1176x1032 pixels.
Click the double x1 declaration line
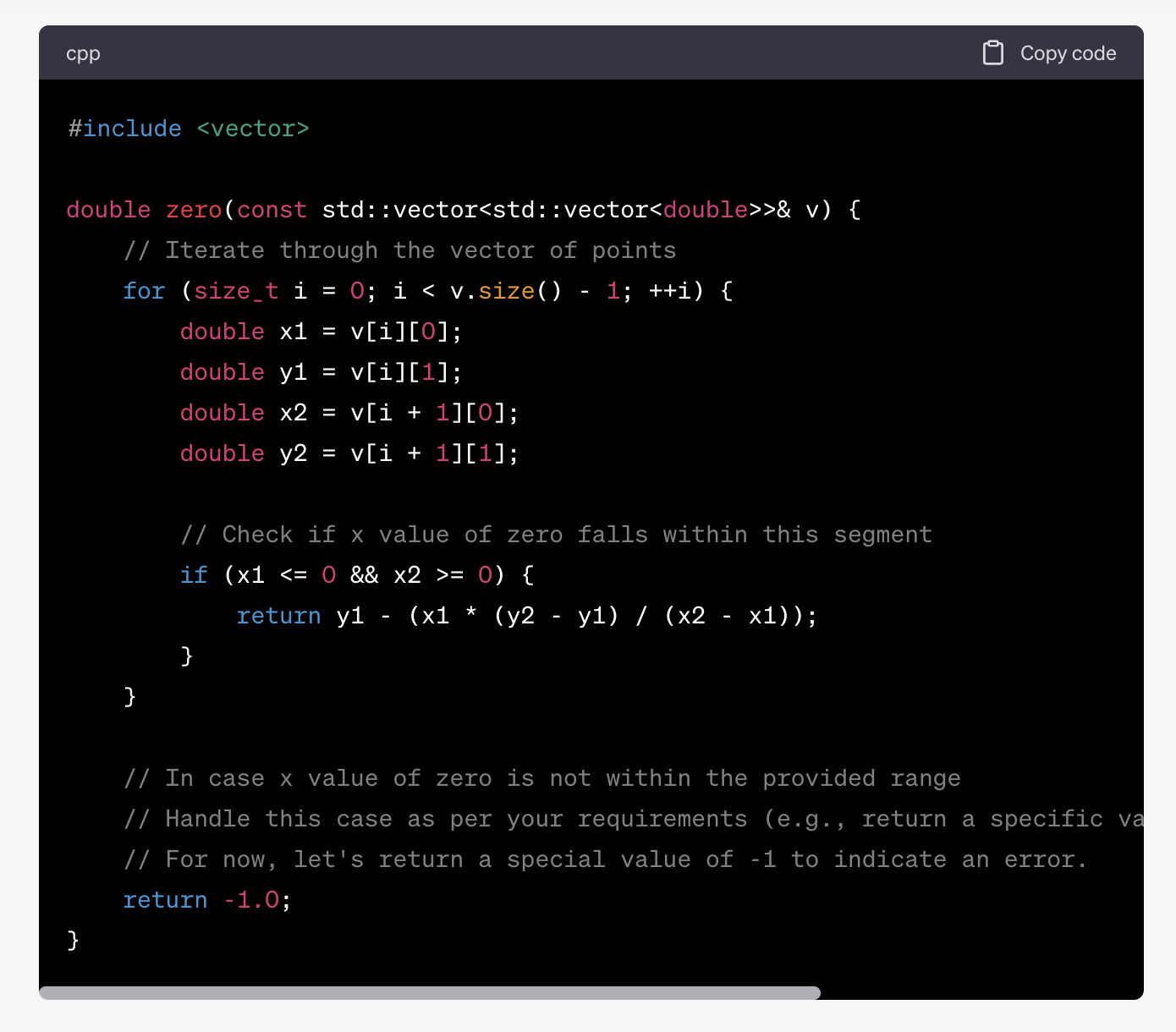click(321, 332)
